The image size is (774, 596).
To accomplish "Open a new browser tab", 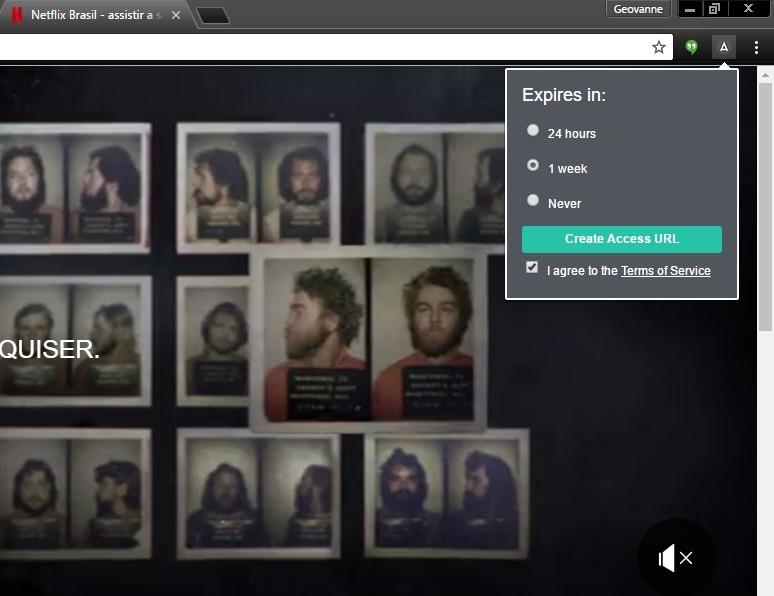I will pyautogui.click(x=213, y=15).
